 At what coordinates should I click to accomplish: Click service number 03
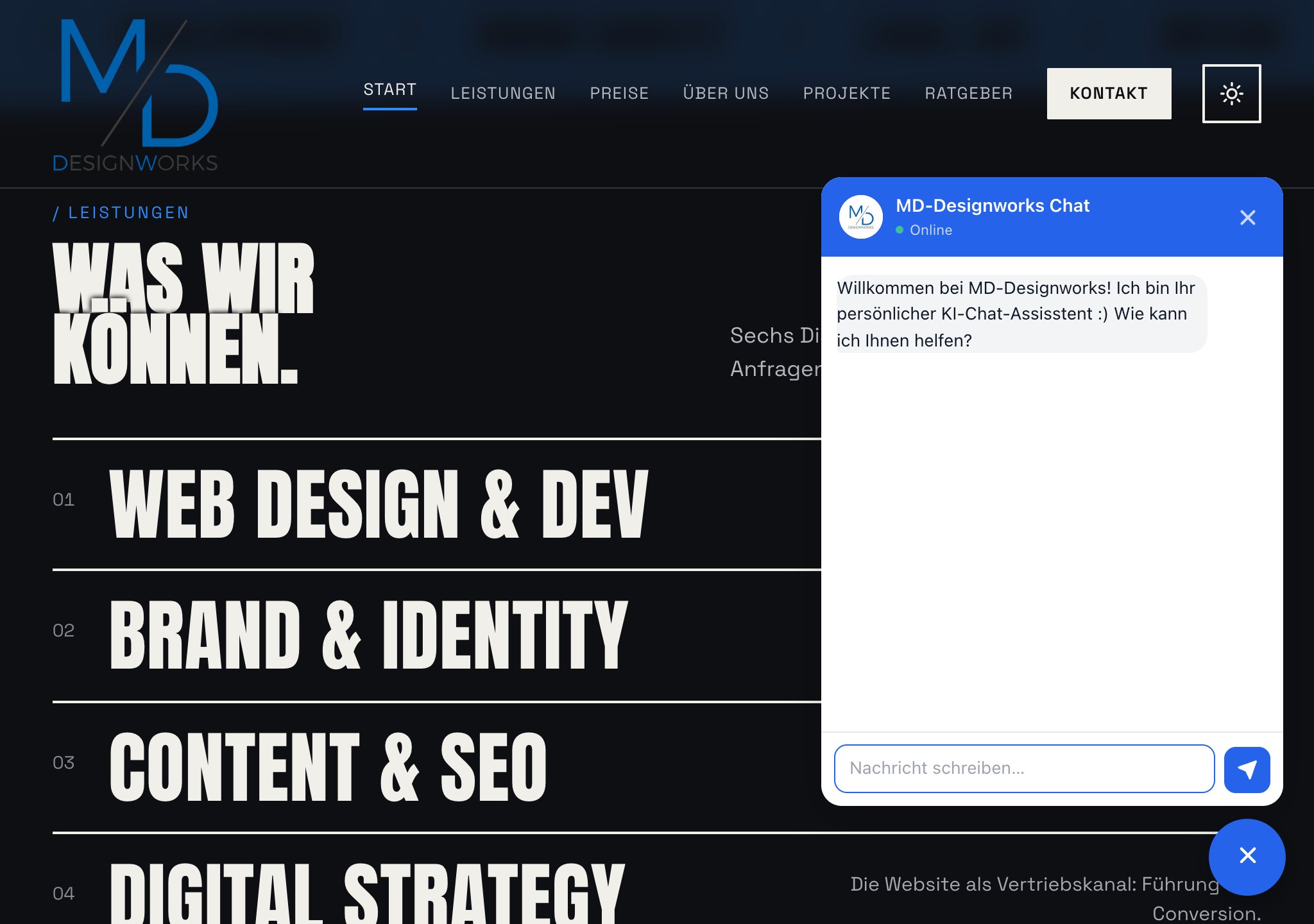click(64, 762)
